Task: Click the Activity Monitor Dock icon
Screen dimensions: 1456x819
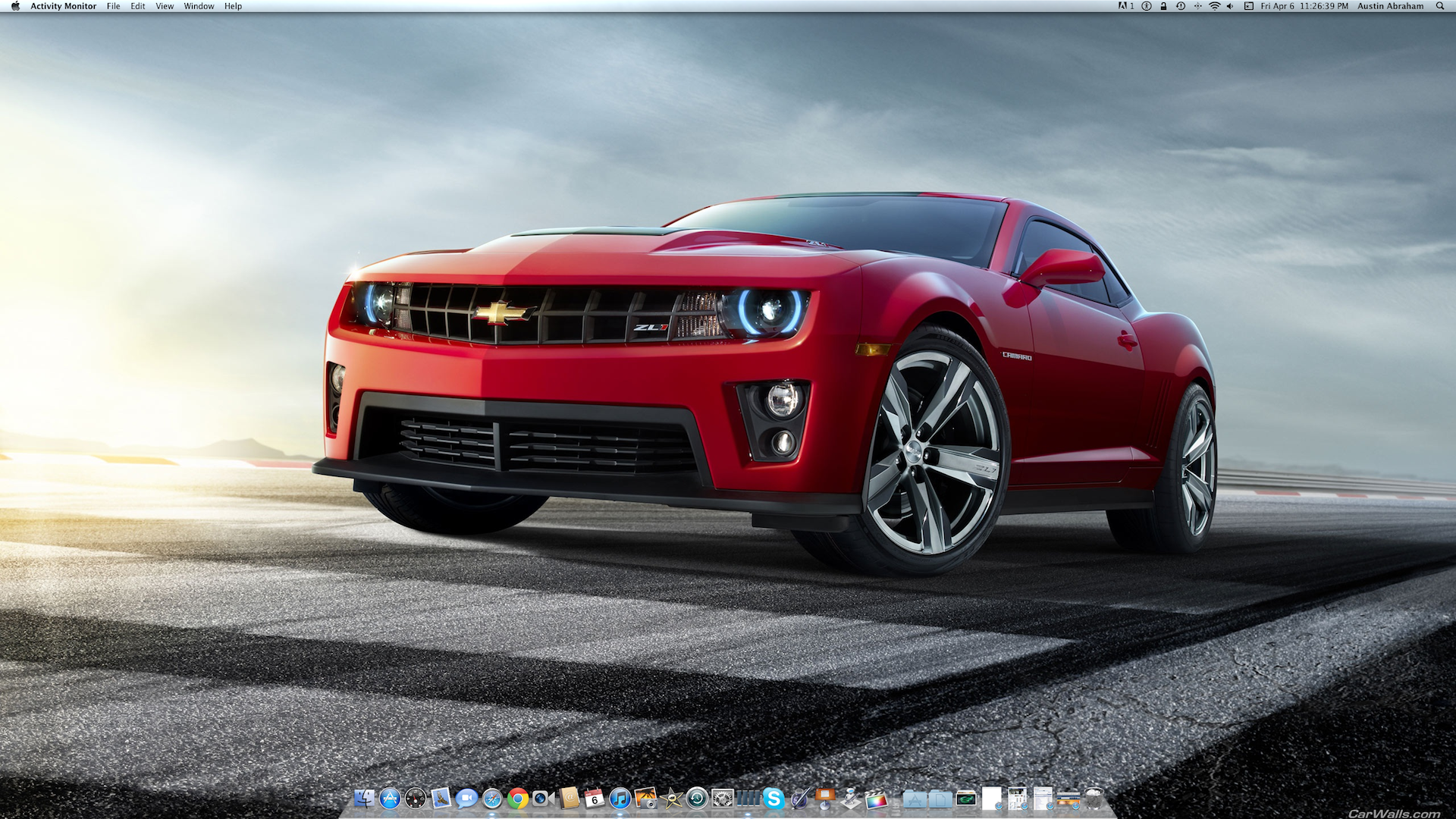Action: pyautogui.click(x=748, y=798)
